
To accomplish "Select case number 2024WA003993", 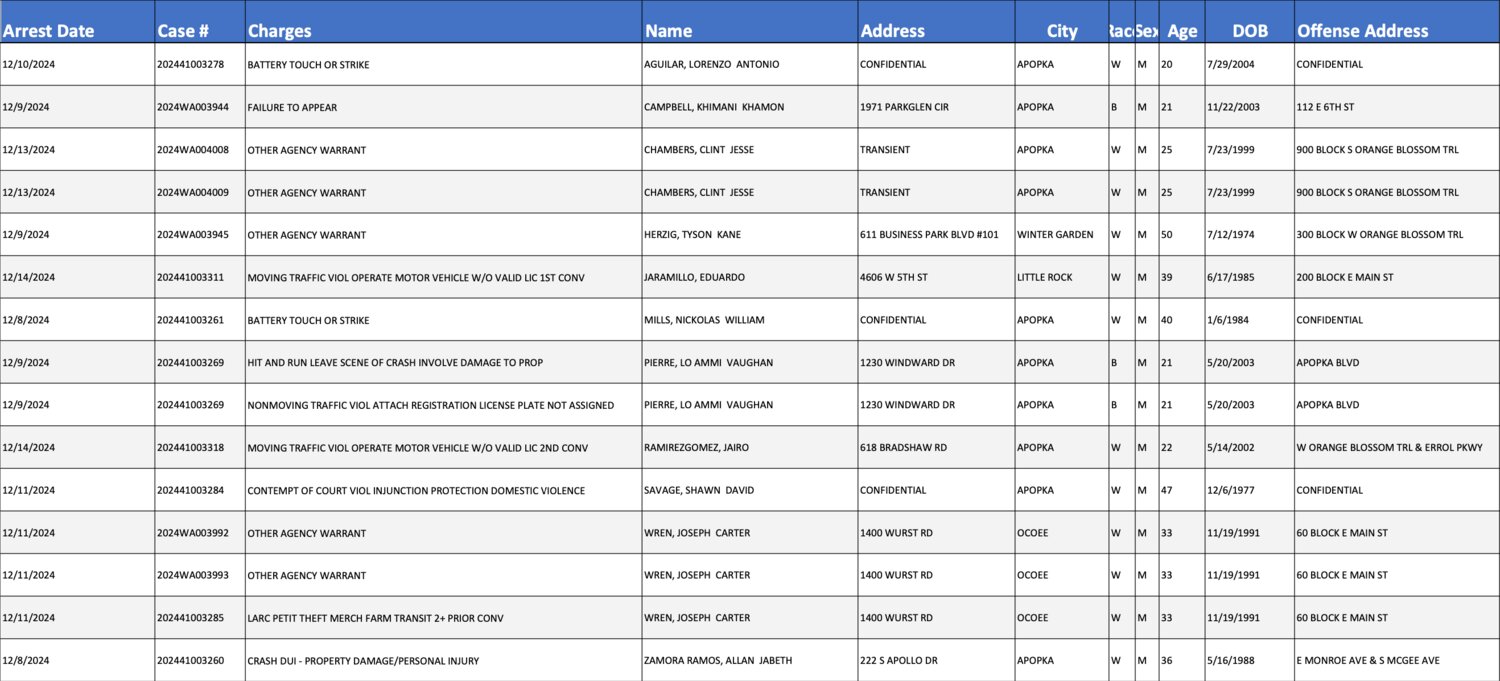I will pyautogui.click(x=192, y=576).
